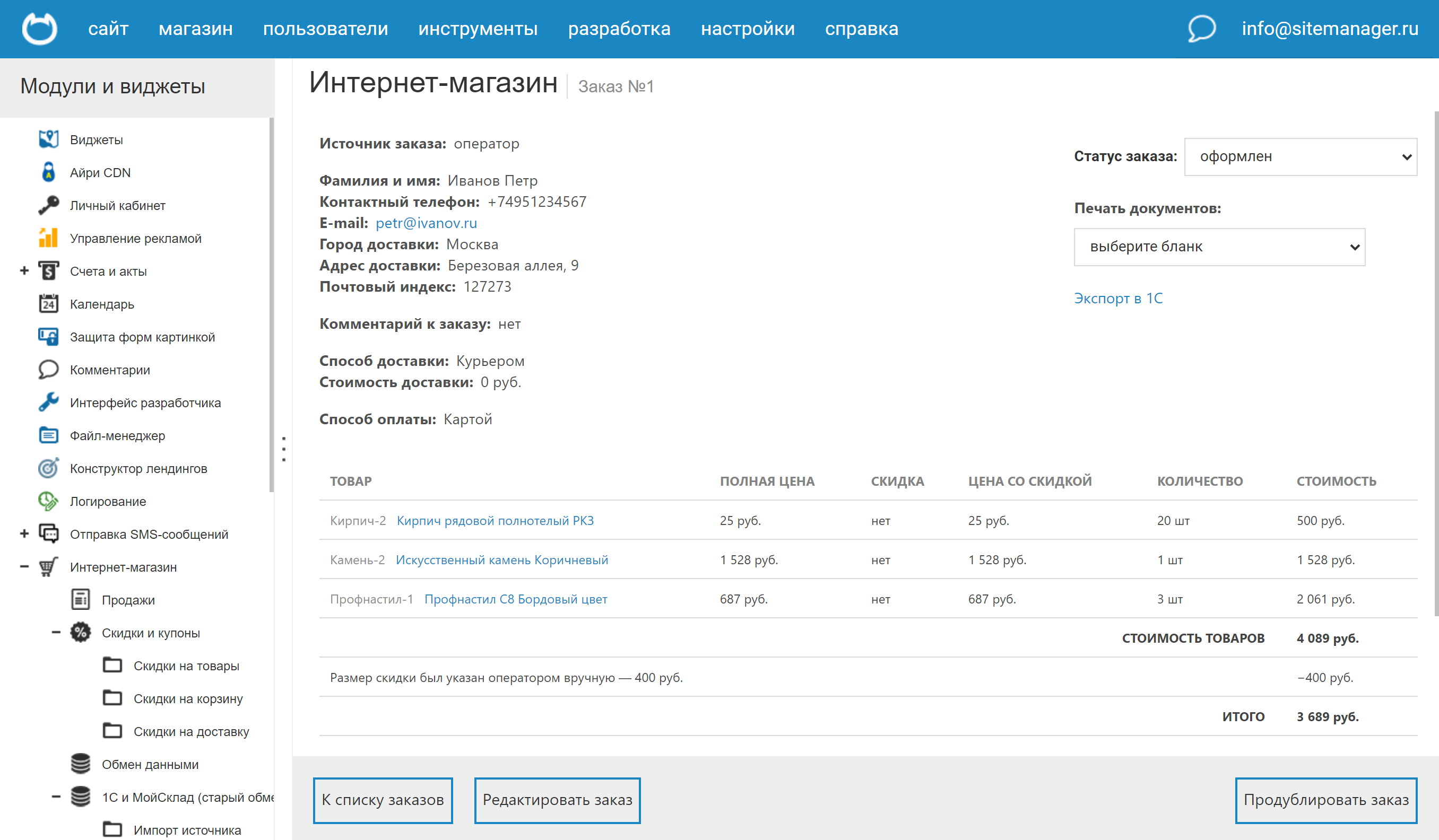Click the Личный кабинет key icon
Image resolution: width=1439 pixels, height=840 pixels.
point(49,205)
